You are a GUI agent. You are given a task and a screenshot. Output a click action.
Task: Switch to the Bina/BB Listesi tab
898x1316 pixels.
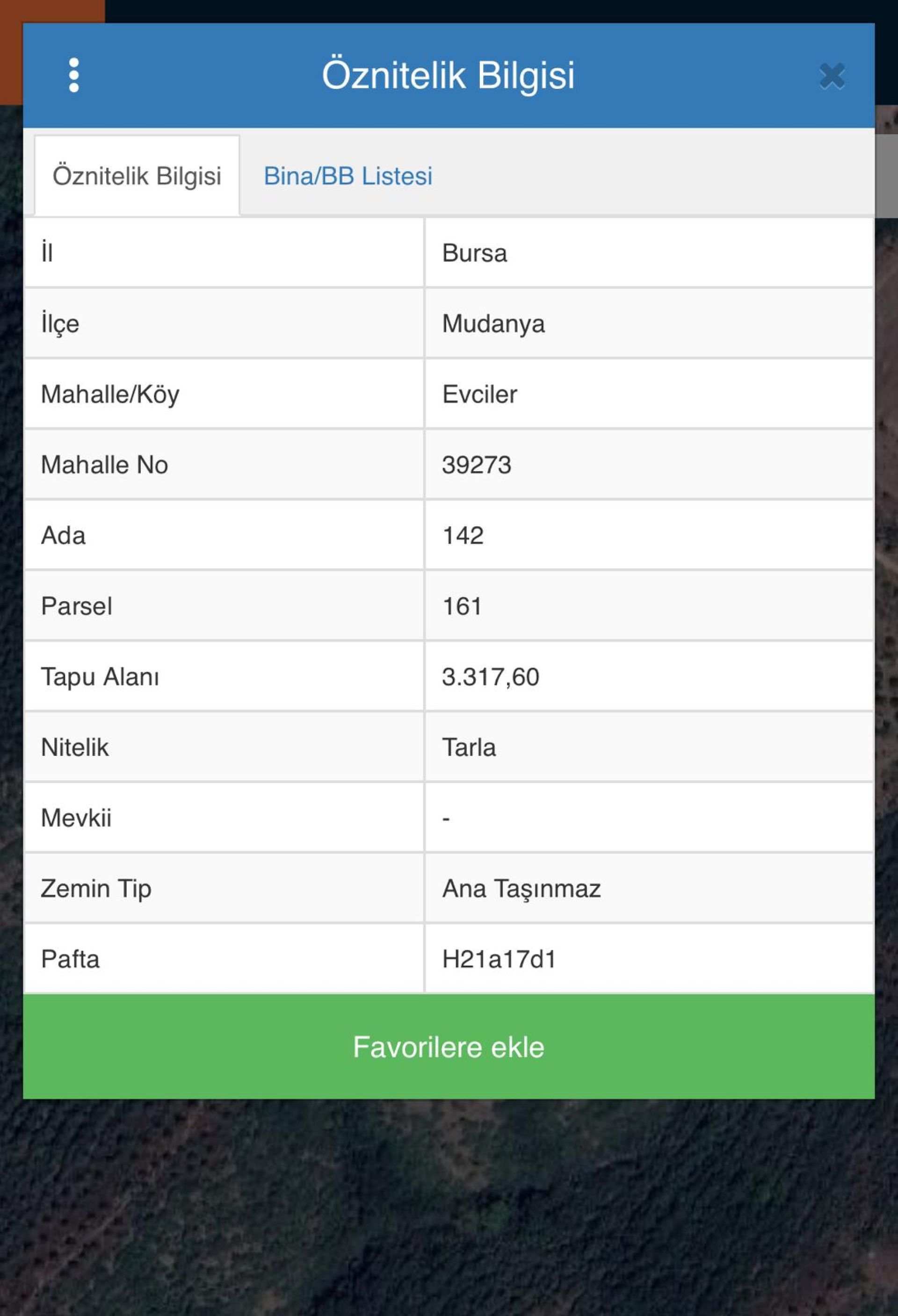click(348, 176)
